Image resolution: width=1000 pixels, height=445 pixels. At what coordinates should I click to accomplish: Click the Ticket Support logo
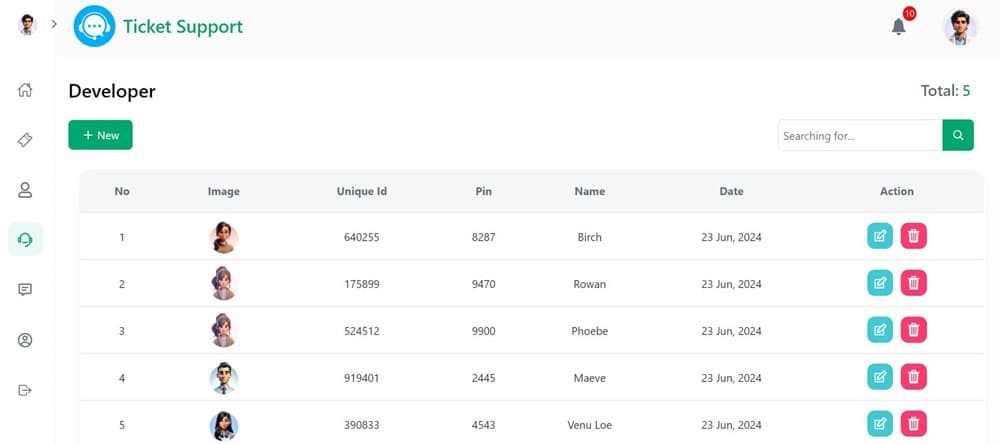coord(158,26)
